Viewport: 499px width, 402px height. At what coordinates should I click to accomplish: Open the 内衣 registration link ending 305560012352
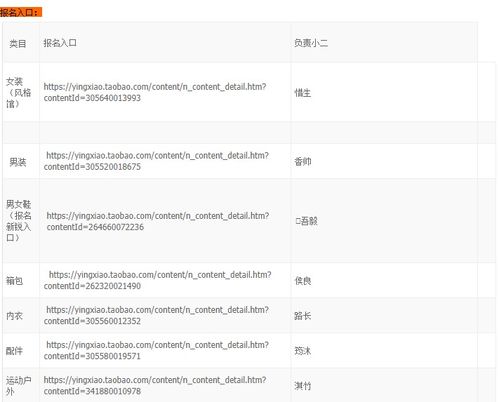(156, 315)
